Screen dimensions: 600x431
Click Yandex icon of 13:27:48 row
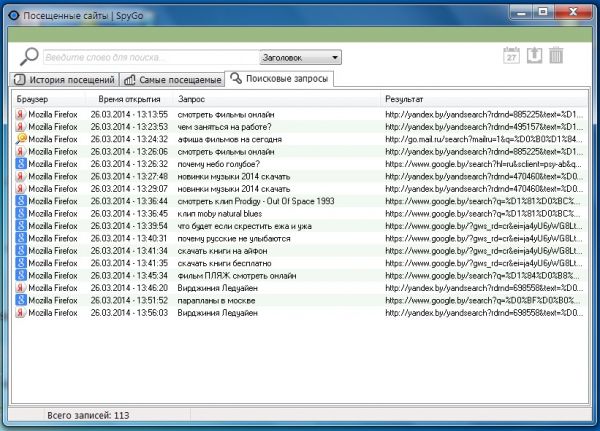coord(21,176)
